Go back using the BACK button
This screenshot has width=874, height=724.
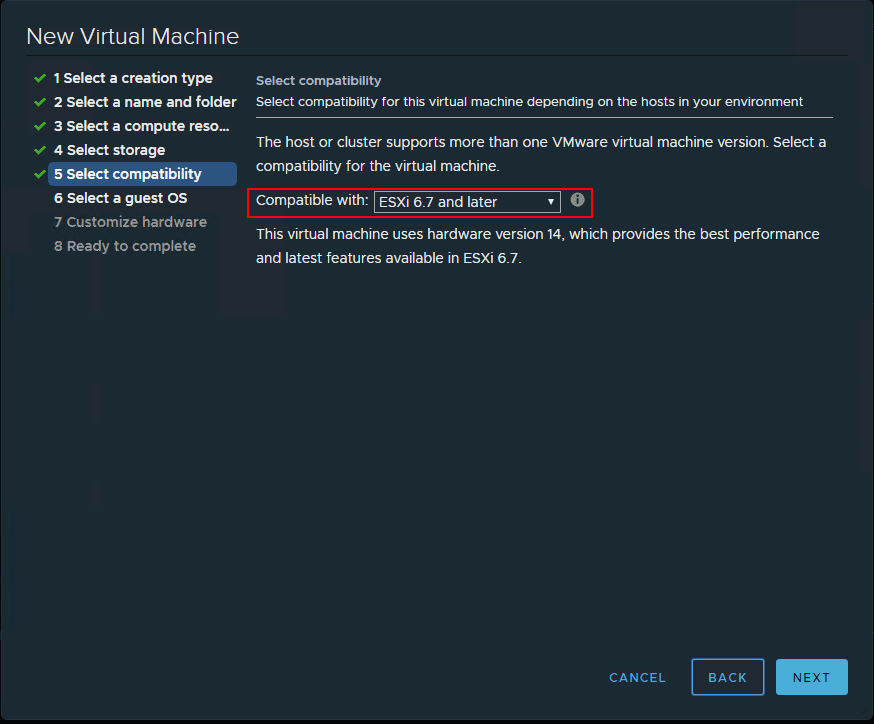click(727, 677)
